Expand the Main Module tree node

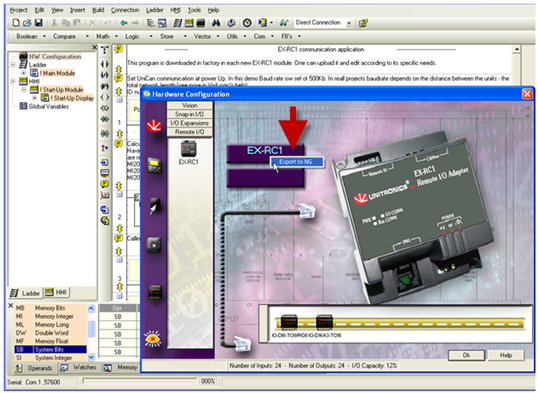click(x=24, y=73)
